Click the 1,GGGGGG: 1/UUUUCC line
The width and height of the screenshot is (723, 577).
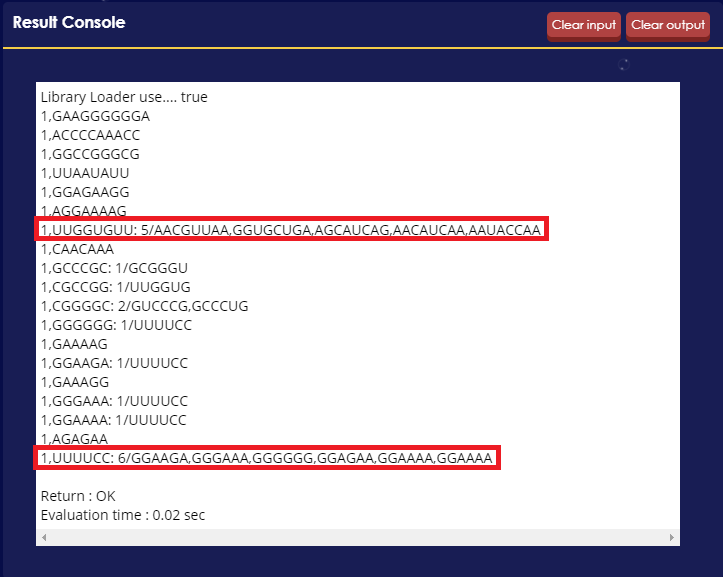pyautogui.click(x=116, y=325)
